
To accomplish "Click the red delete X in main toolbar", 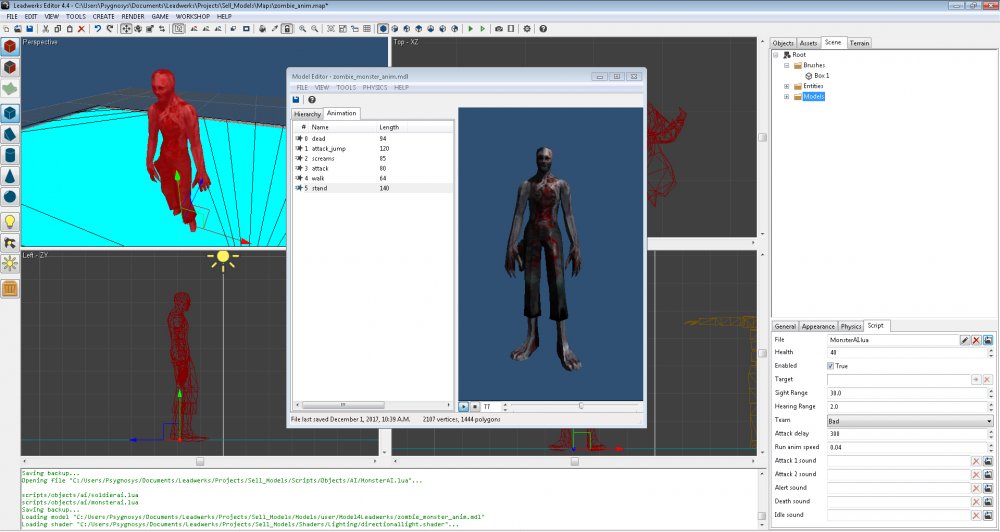I will click(x=80, y=29).
